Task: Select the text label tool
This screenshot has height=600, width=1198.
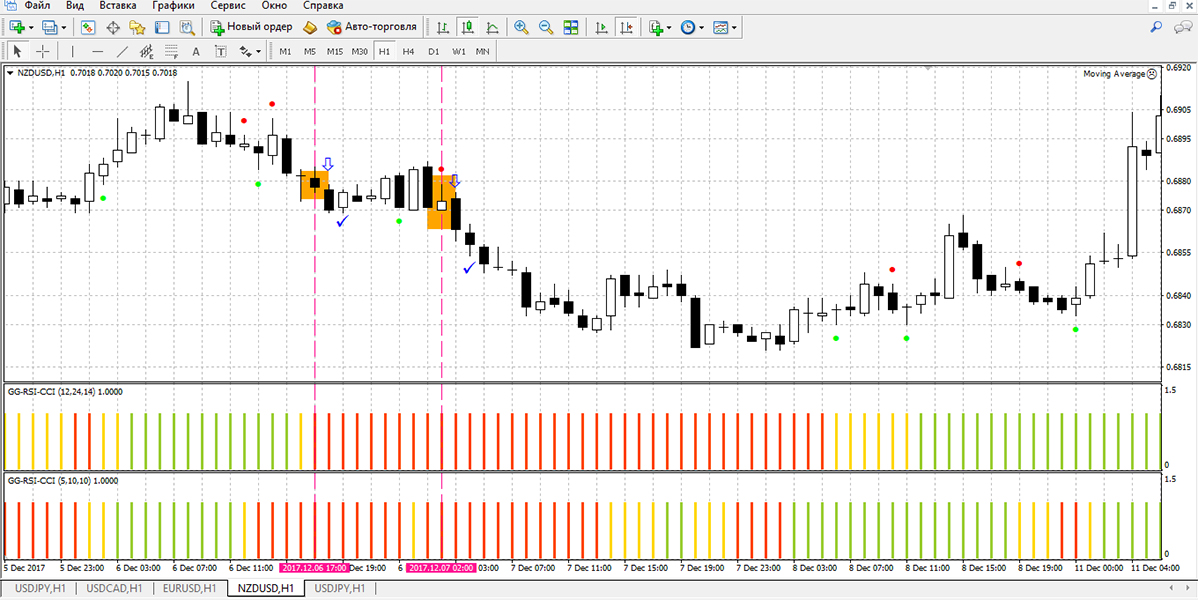Action: (196, 51)
